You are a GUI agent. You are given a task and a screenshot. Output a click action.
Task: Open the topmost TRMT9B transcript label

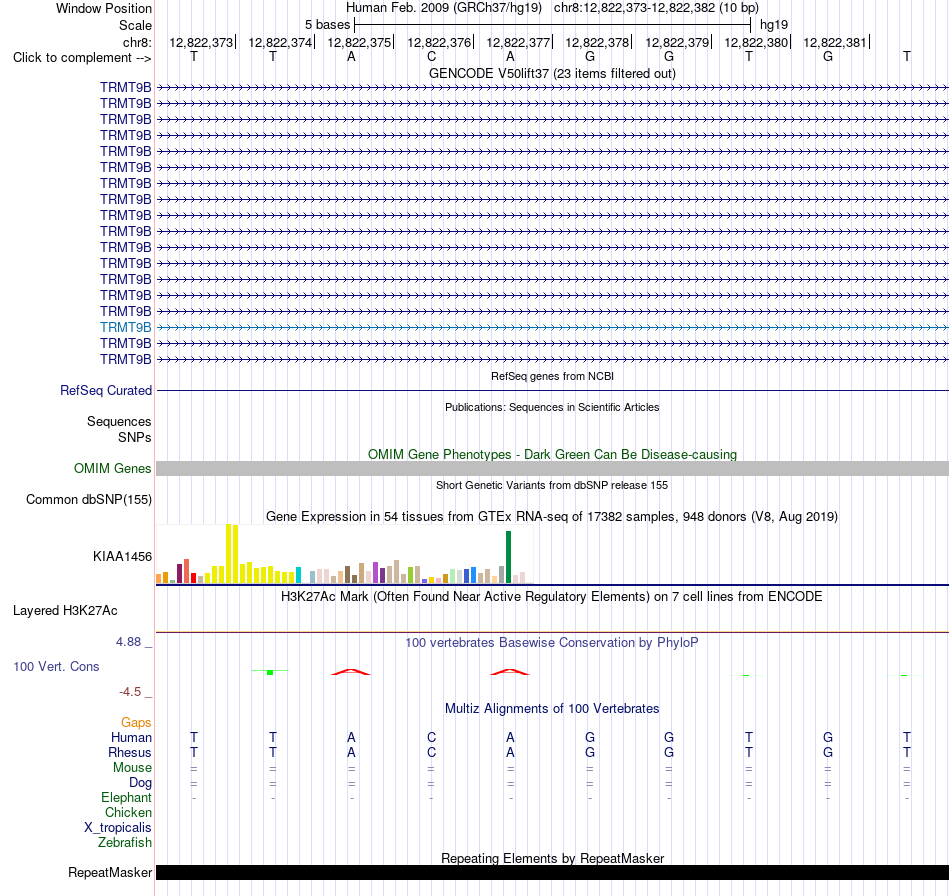point(125,87)
